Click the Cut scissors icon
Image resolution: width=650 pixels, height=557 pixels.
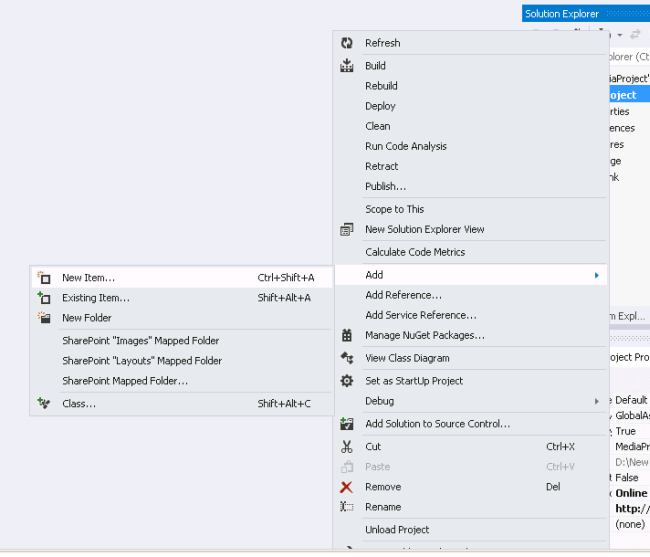click(347, 447)
